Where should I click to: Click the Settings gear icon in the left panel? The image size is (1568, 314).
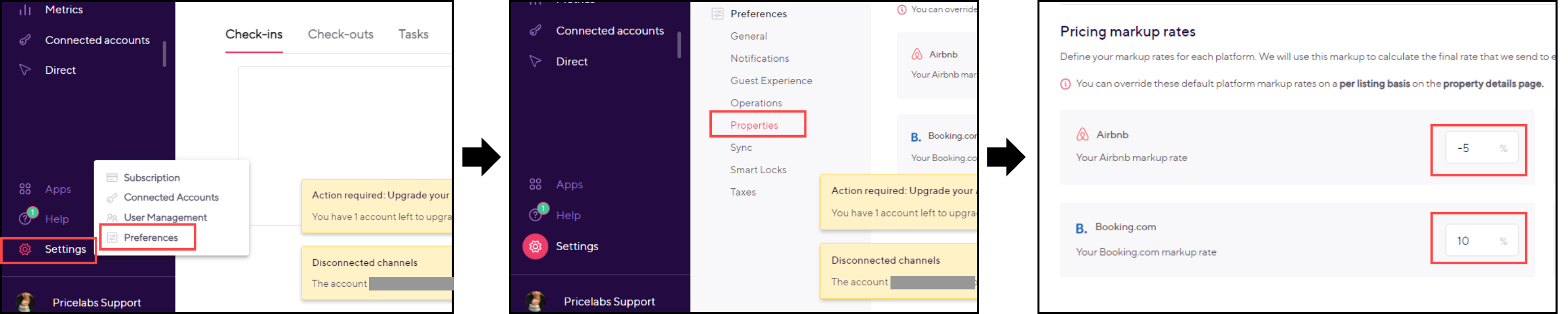click(x=25, y=250)
